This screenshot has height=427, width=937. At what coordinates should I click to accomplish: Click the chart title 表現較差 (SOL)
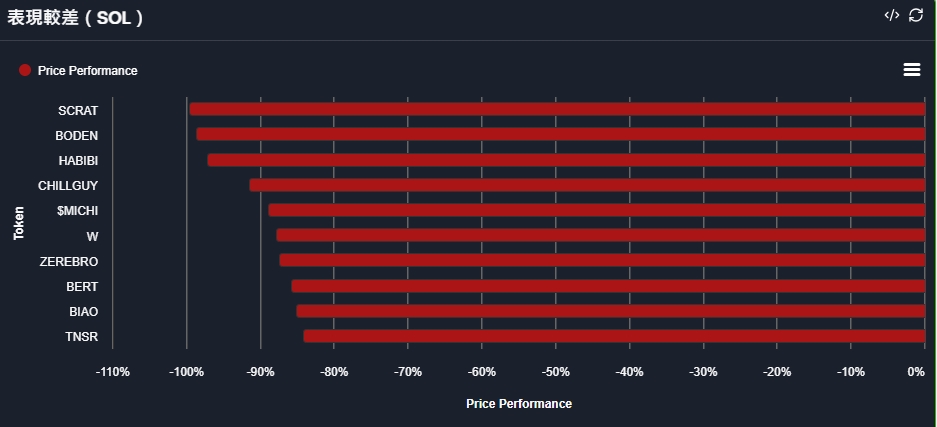click(x=76, y=17)
